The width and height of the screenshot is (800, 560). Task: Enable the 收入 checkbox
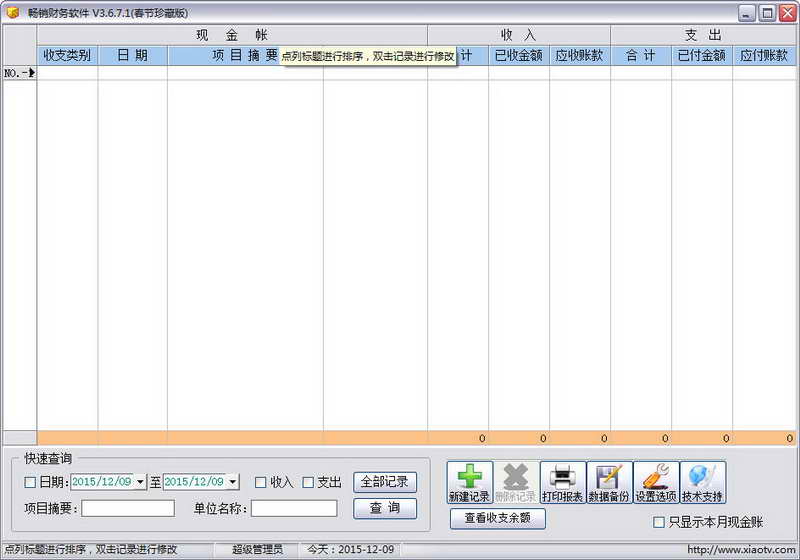click(x=260, y=482)
